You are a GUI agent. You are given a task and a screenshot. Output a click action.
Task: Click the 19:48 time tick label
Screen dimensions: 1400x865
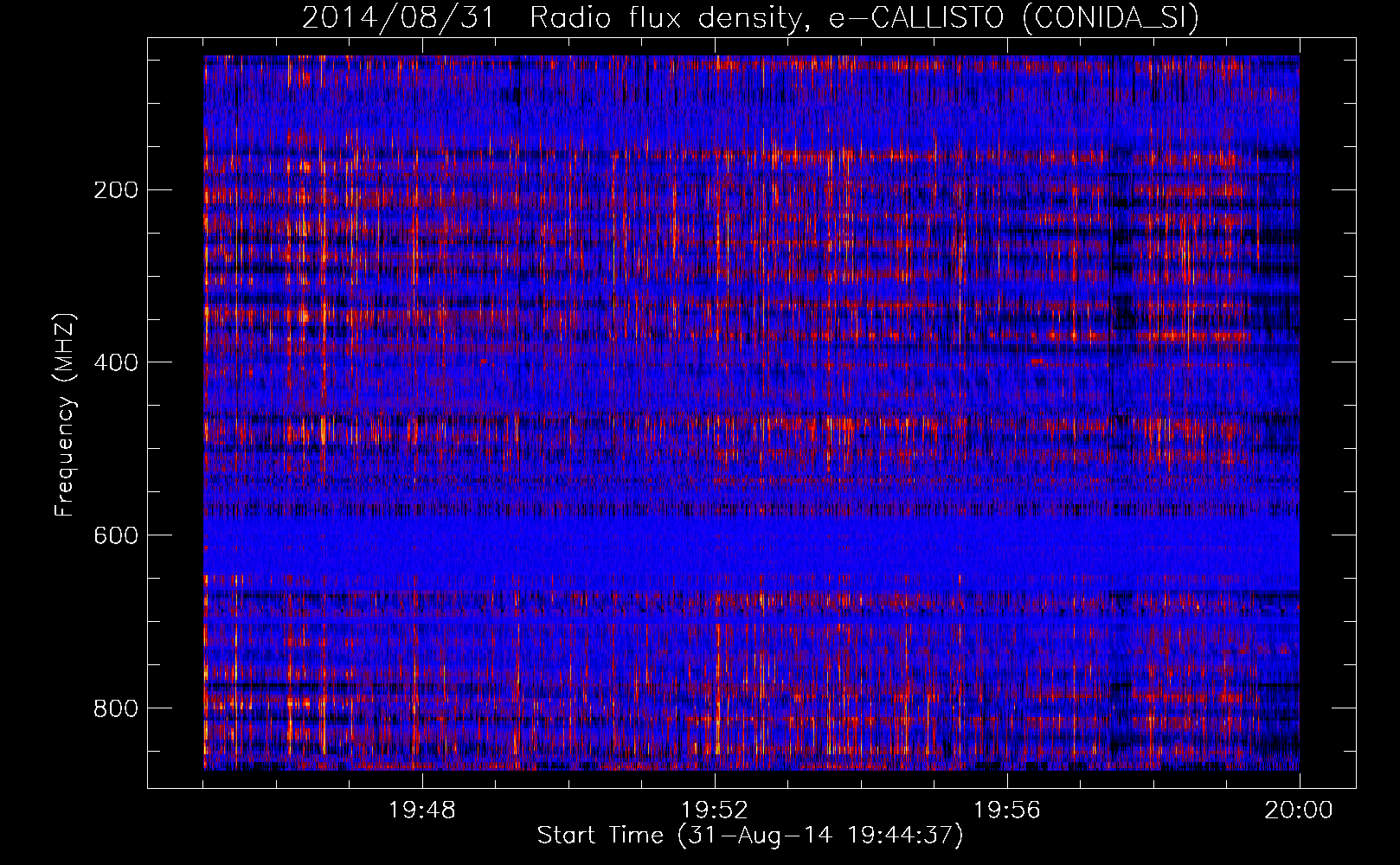pyautogui.click(x=422, y=811)
